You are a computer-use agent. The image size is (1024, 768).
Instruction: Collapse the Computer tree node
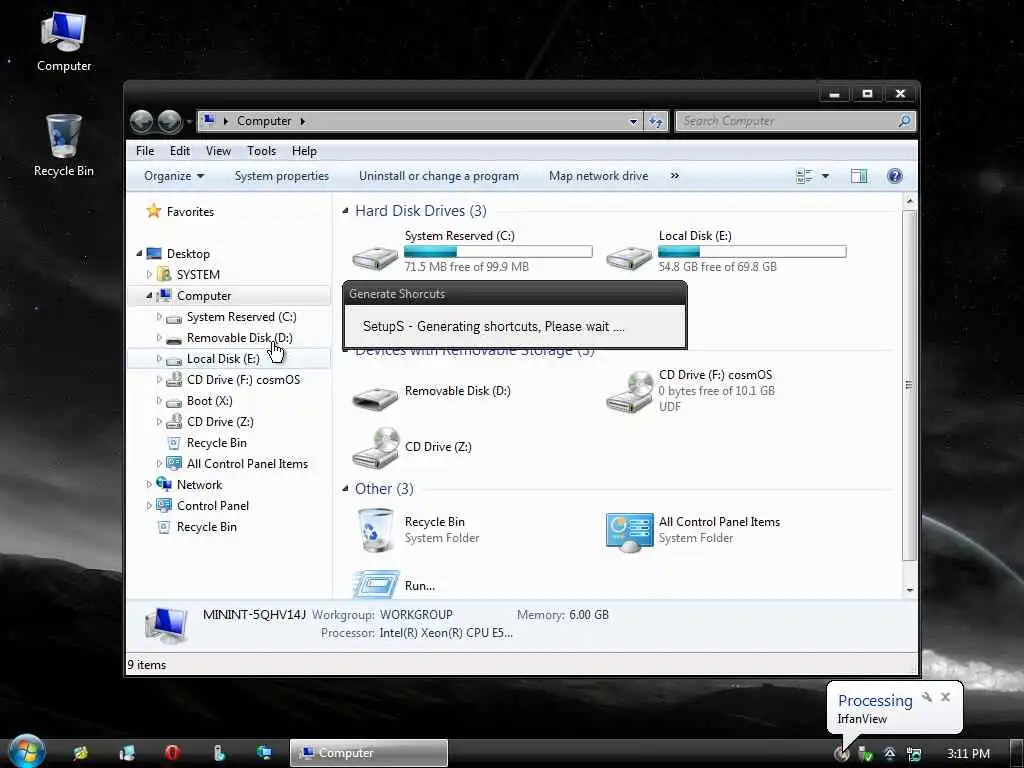(x=149, y=296)
